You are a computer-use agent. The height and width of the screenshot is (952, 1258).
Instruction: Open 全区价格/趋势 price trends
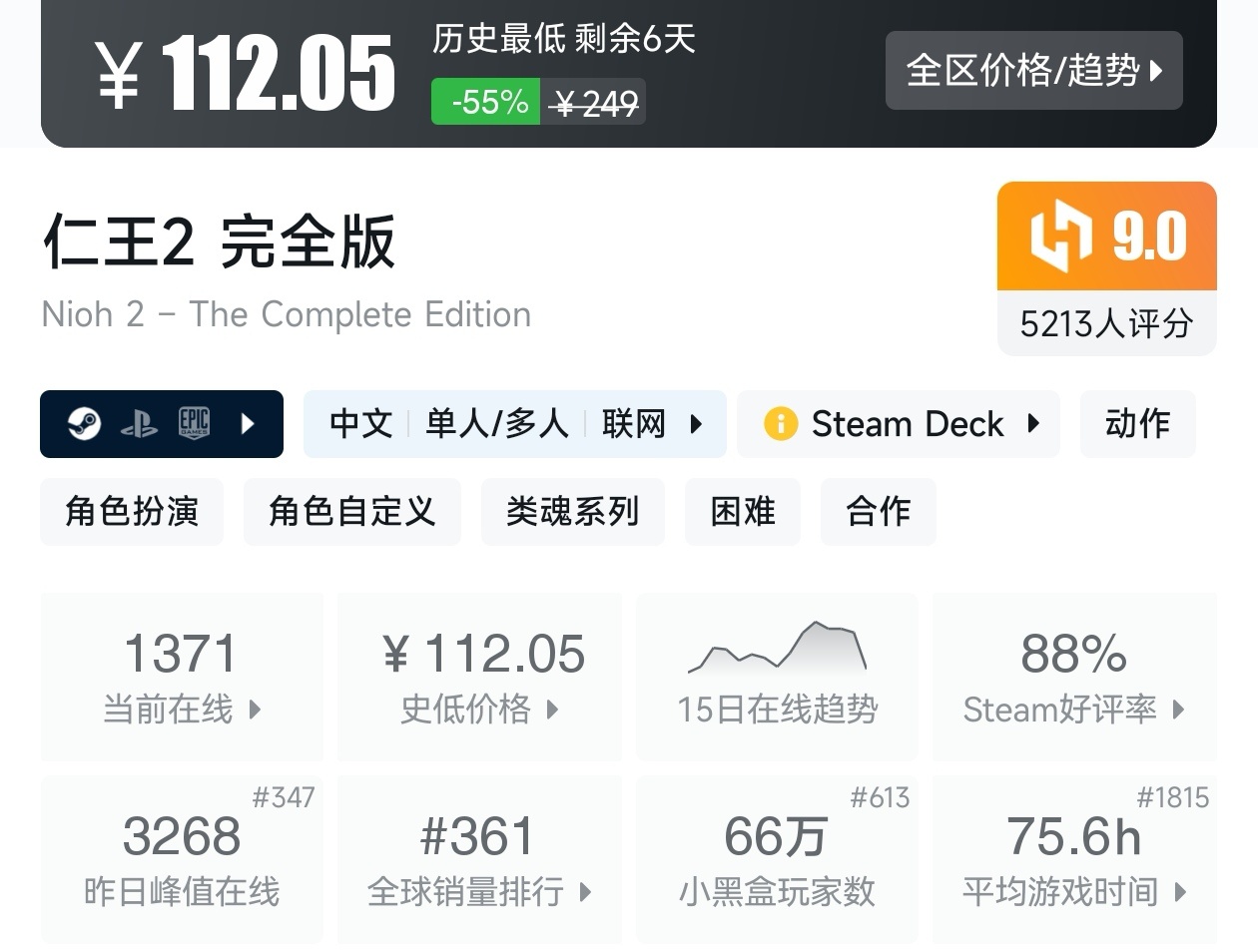pyautogui.click(x=1033, y=70)
